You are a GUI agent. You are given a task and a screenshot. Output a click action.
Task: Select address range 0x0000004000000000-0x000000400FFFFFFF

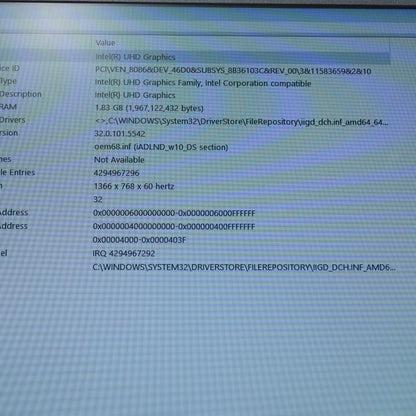(174, 227)
